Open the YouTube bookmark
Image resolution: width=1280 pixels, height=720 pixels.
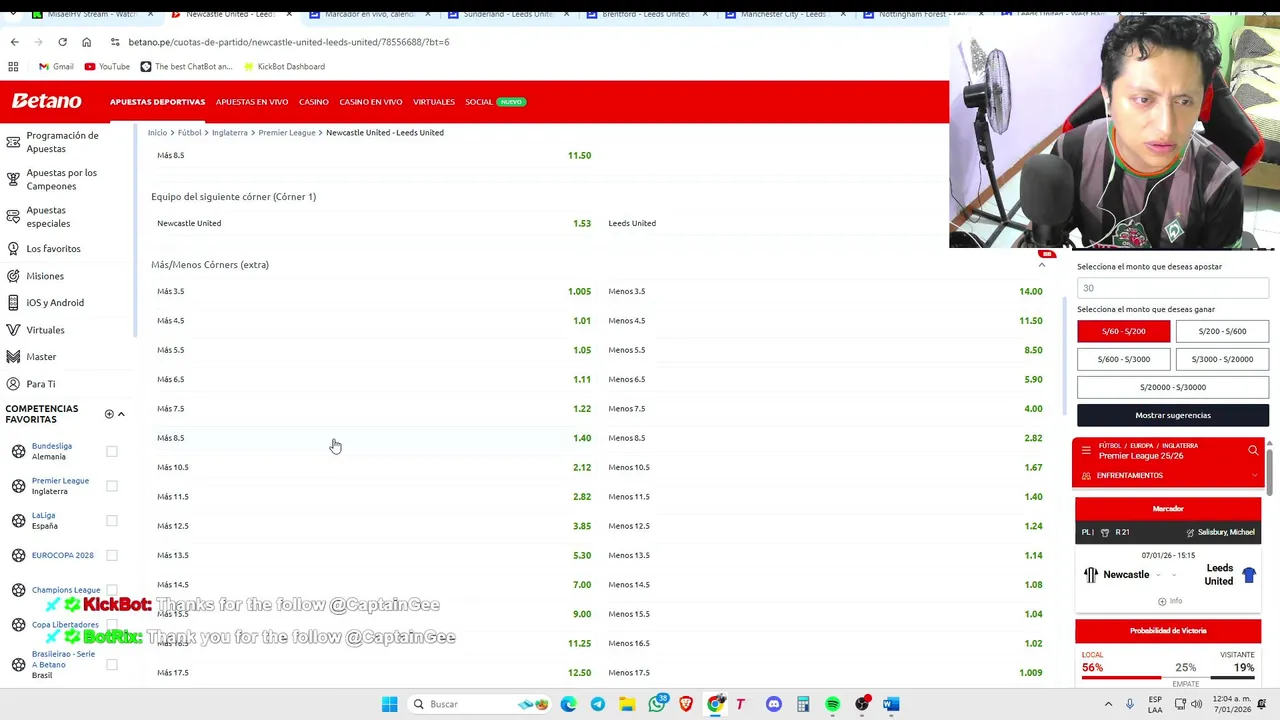[x=107, y=66]
